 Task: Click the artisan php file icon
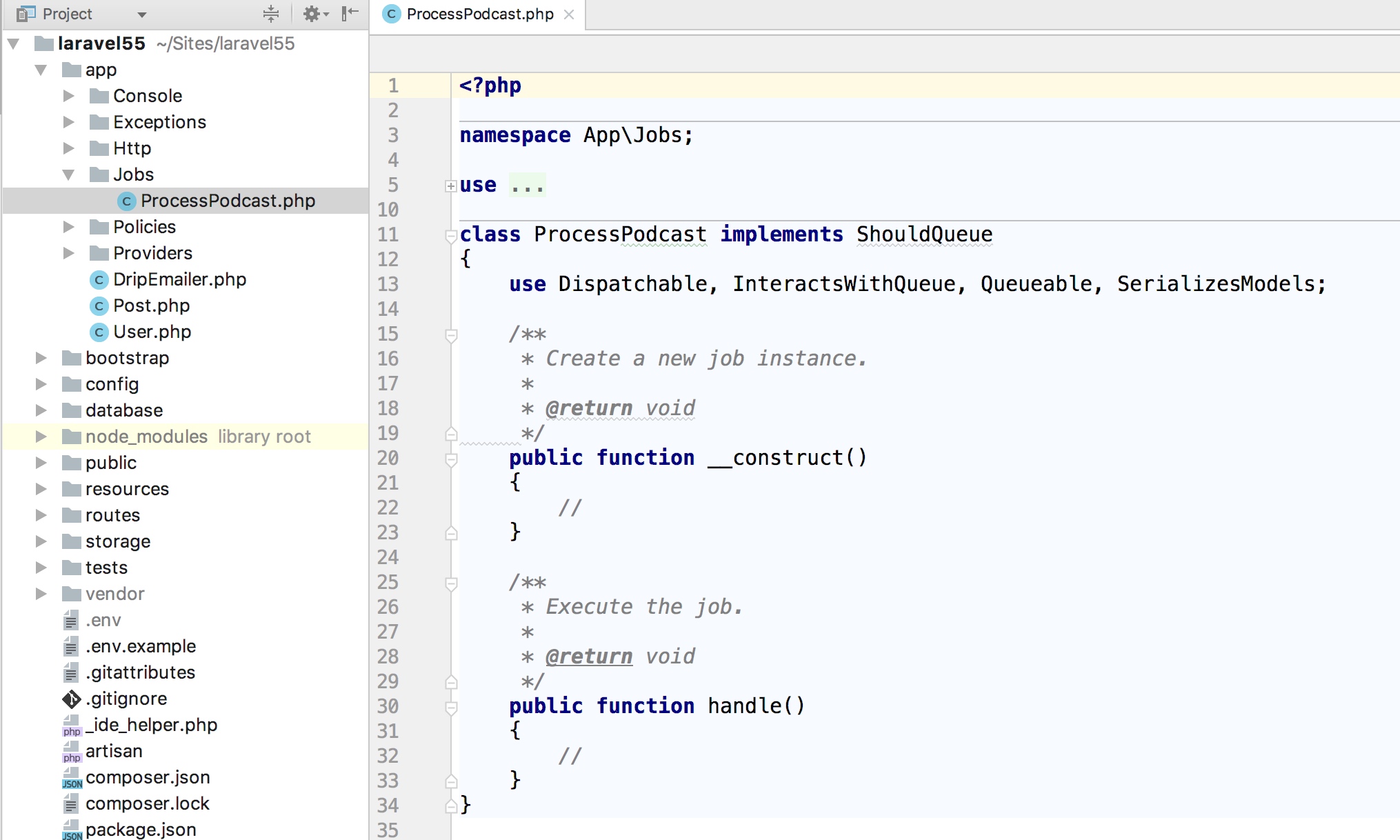coord(71,751)
